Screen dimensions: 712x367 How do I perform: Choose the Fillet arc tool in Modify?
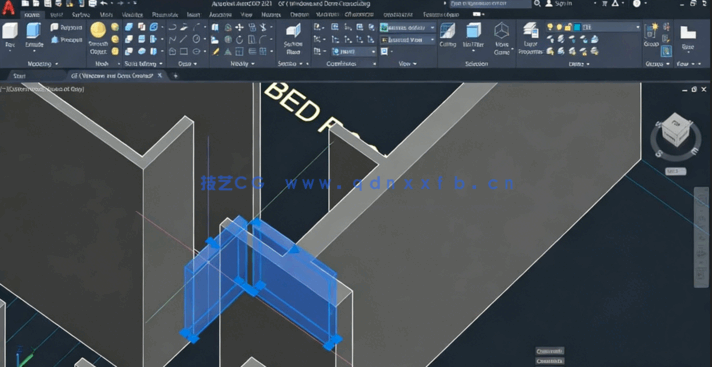pyautogui.click(x=263, y=40)
